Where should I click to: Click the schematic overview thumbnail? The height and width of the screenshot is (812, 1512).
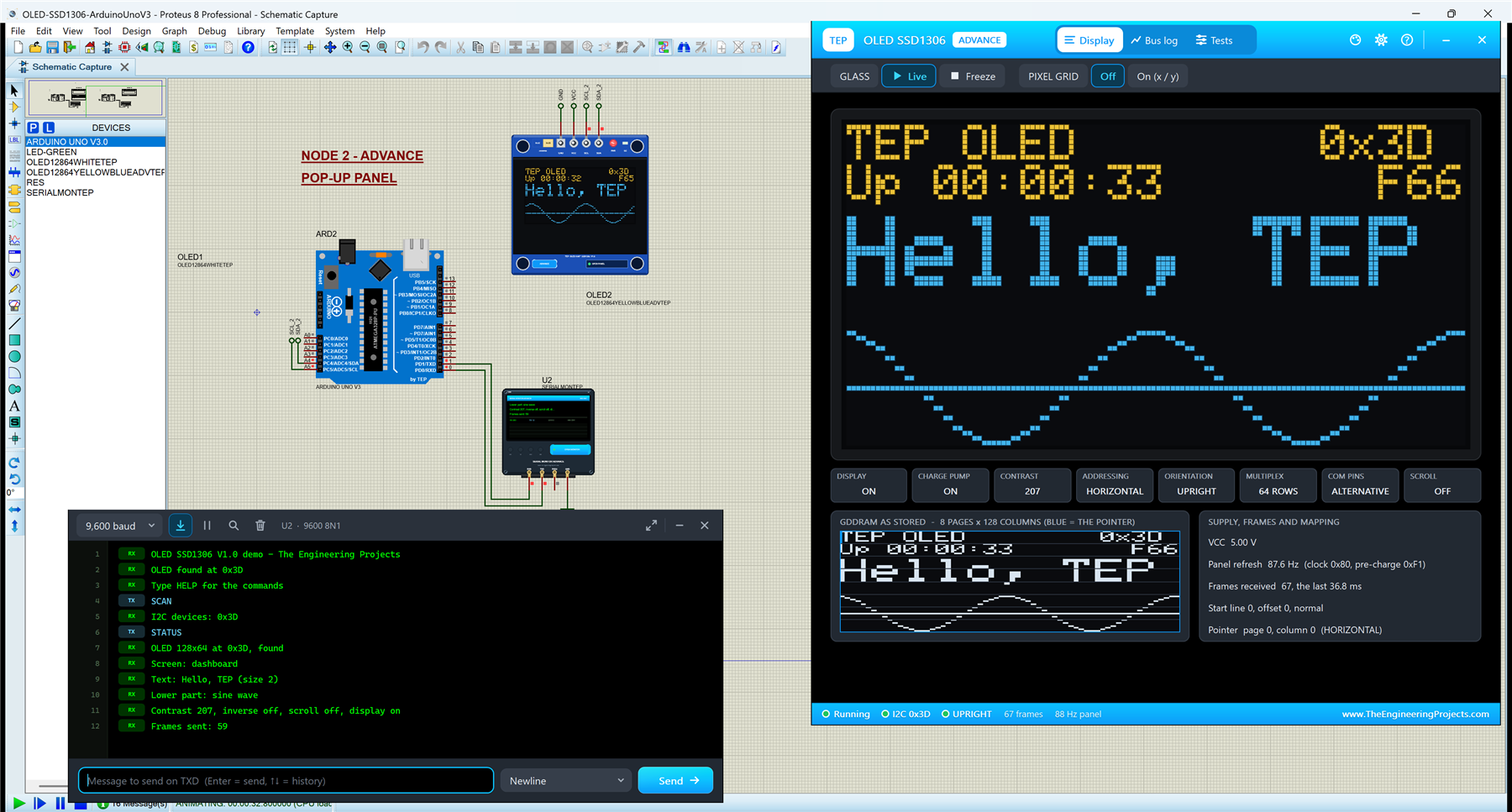click(95, 98)
